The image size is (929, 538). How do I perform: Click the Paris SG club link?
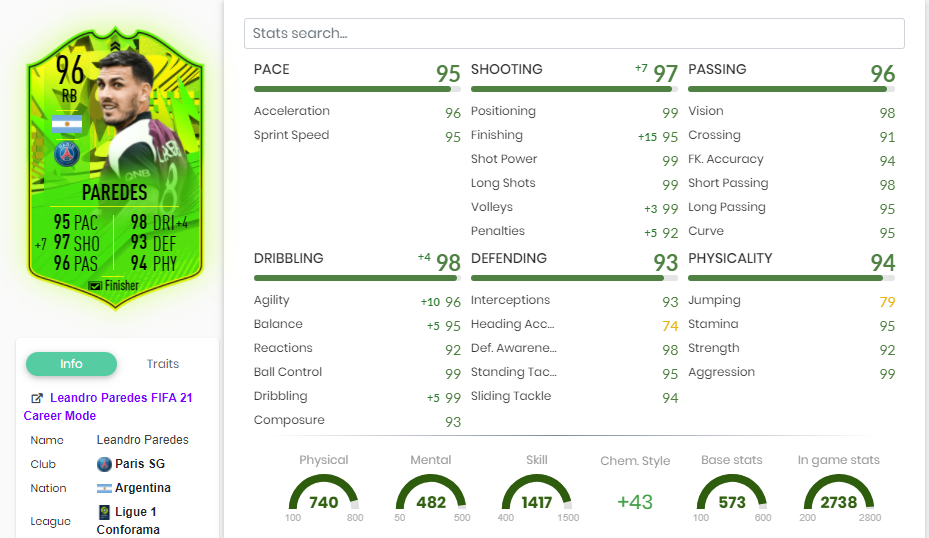139,464
